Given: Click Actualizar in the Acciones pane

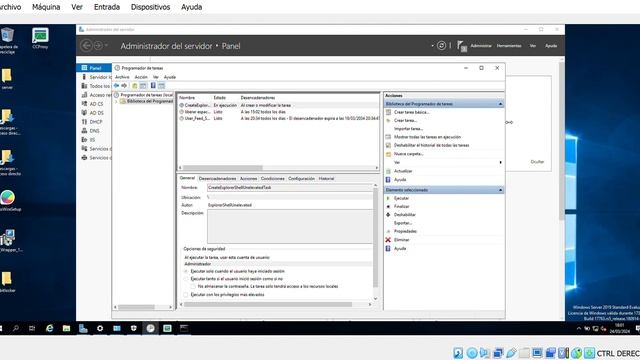Looking at the screenshot, I should click(403, 171).
